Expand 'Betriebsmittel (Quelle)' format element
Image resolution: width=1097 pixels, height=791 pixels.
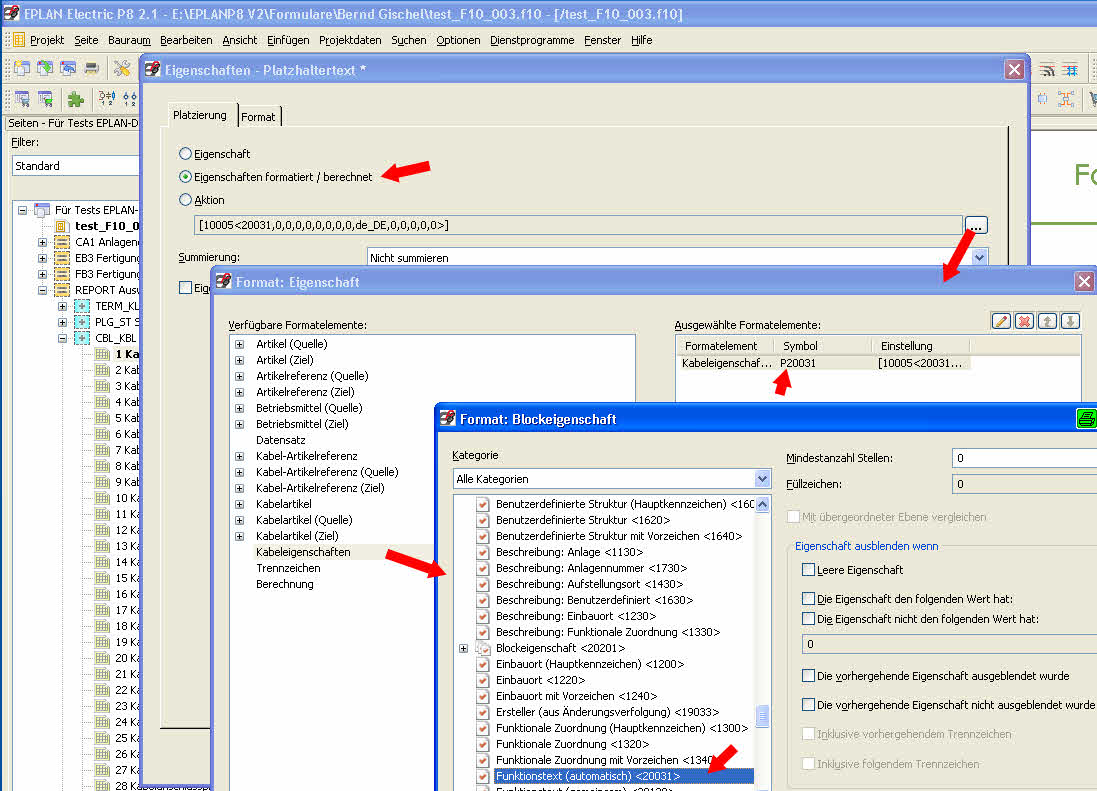[240, 408]
